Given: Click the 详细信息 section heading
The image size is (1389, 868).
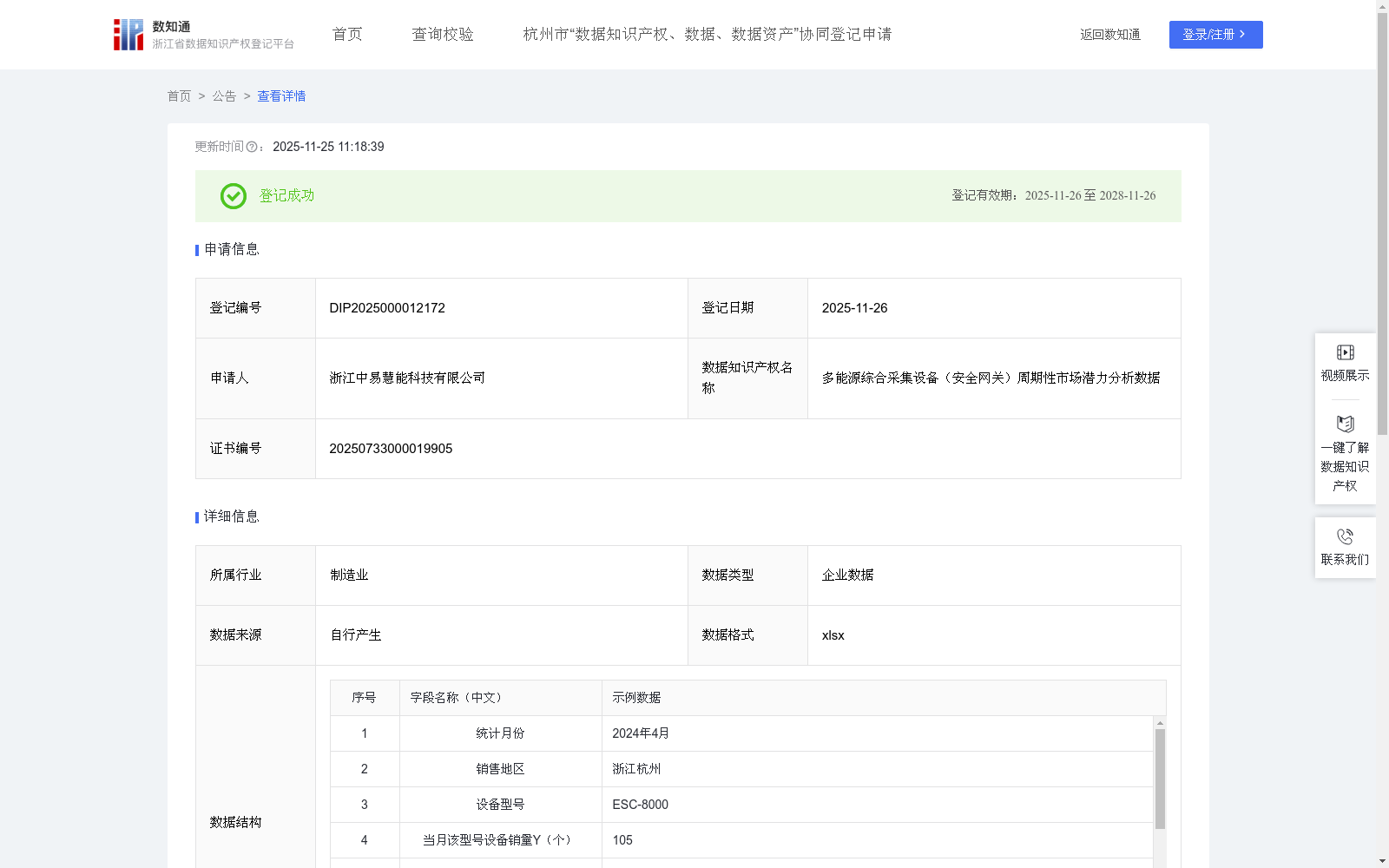Looking at the screenshot, I should point(232,517).
